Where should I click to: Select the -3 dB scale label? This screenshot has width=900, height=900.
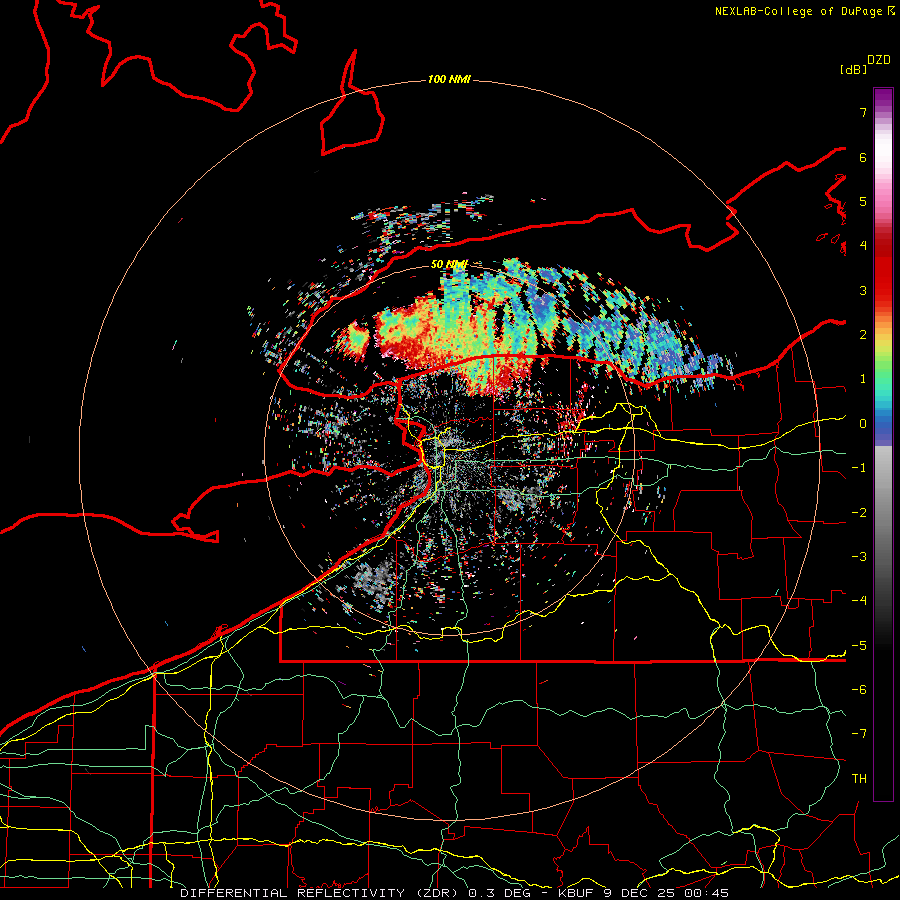[x=859, y=557]
